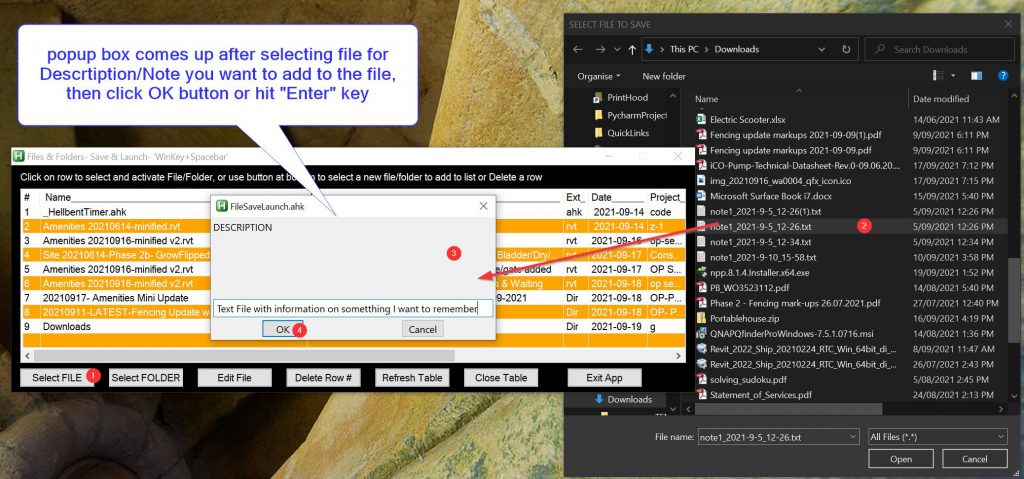Refresh the Downloads folder location
Image resolution: width=1024 pixels, height=479 pixels.
pyautogui.click(x=846, y=49)
